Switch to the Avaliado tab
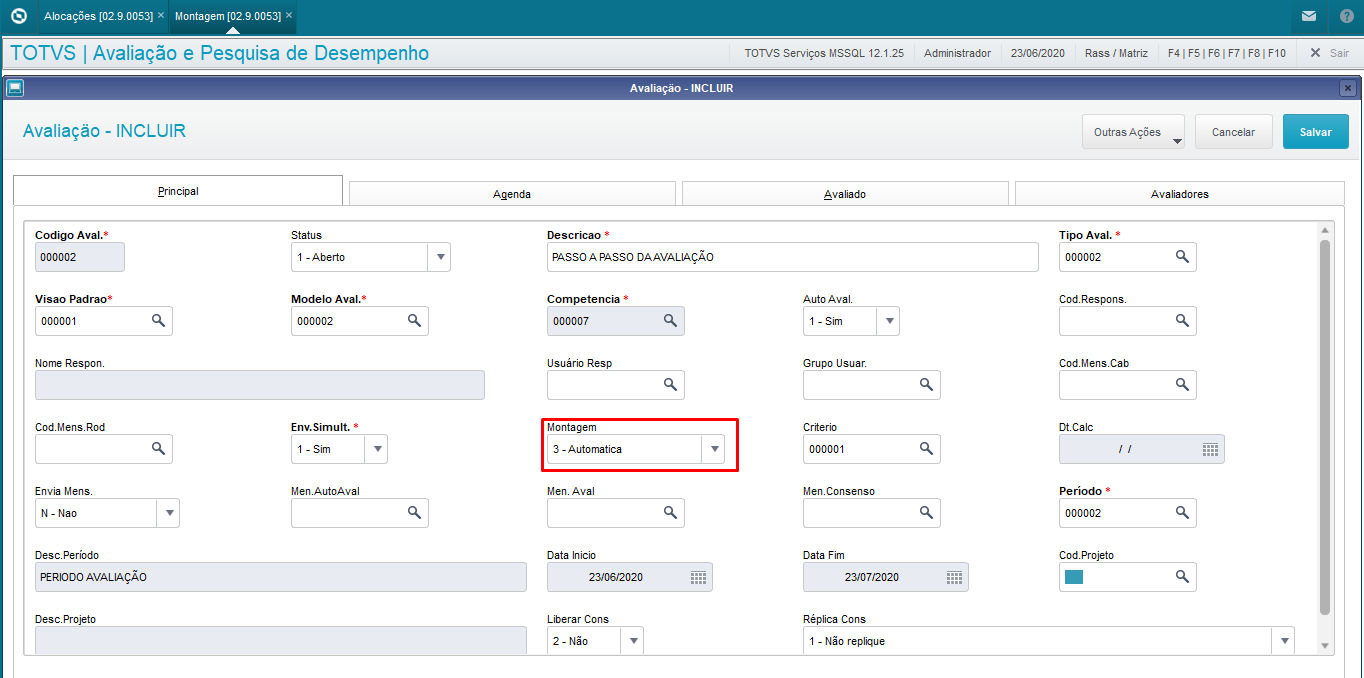This screenshot has height=678, width=1364. click(x=845, y=194)
